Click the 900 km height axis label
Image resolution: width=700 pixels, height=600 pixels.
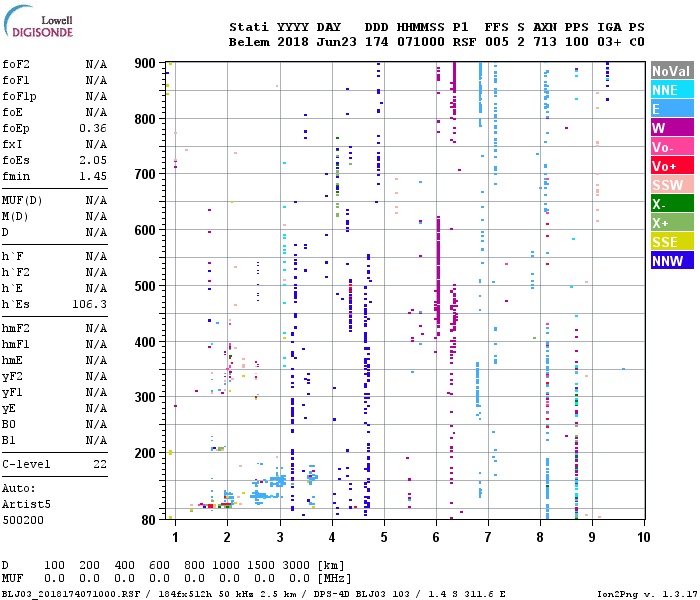pyautogui.click(x=145, y=63)
